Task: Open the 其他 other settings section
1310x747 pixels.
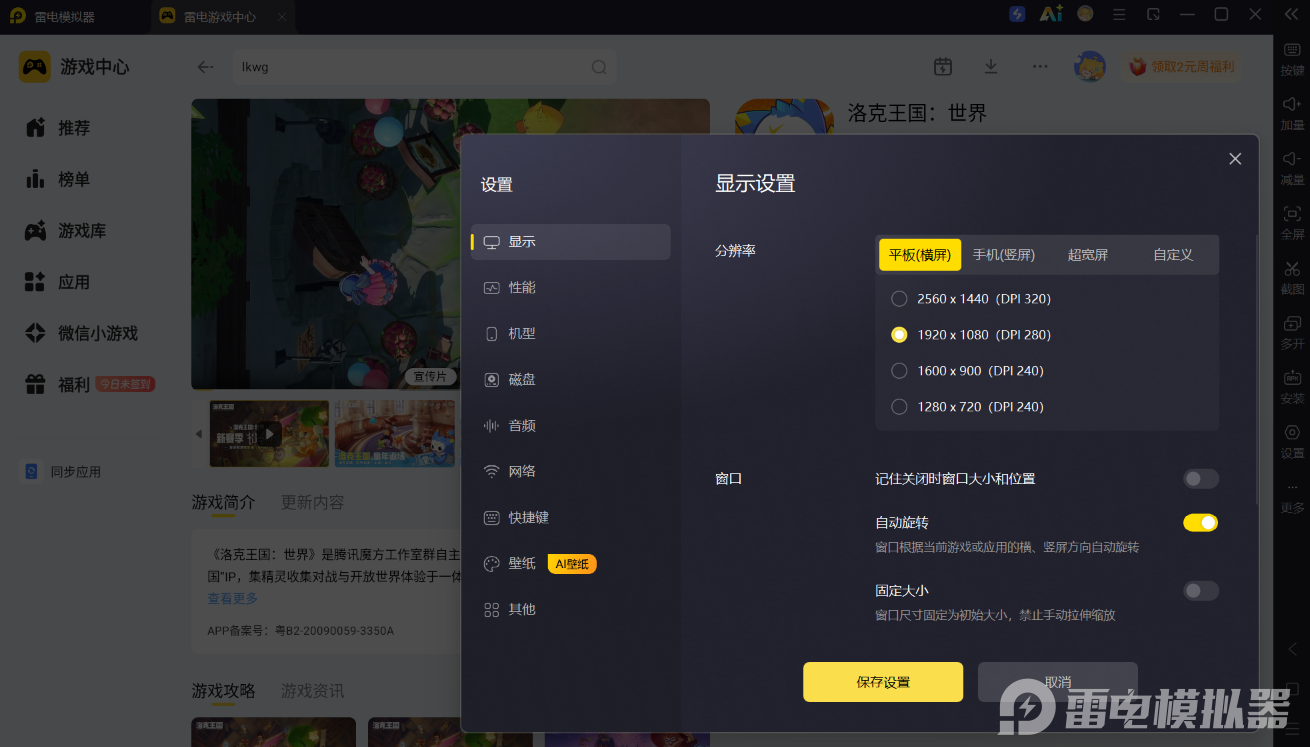Action: tap(570, 610)
